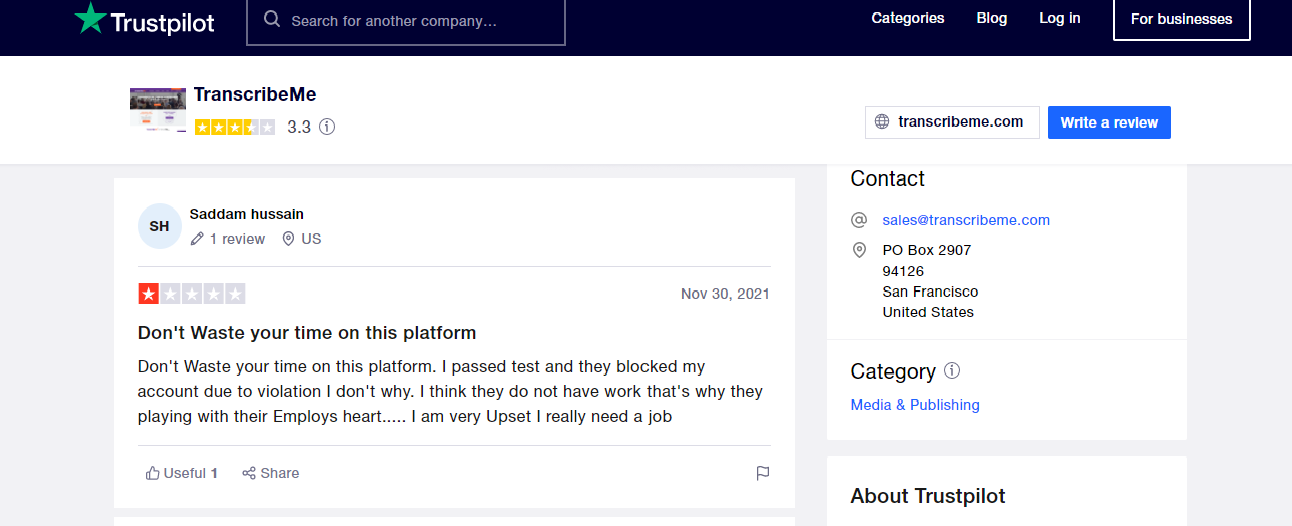Open the Media & Publishing category link
Image resolution: width=1292 pixels, height=526 pixels.
(x=915, y=405)
